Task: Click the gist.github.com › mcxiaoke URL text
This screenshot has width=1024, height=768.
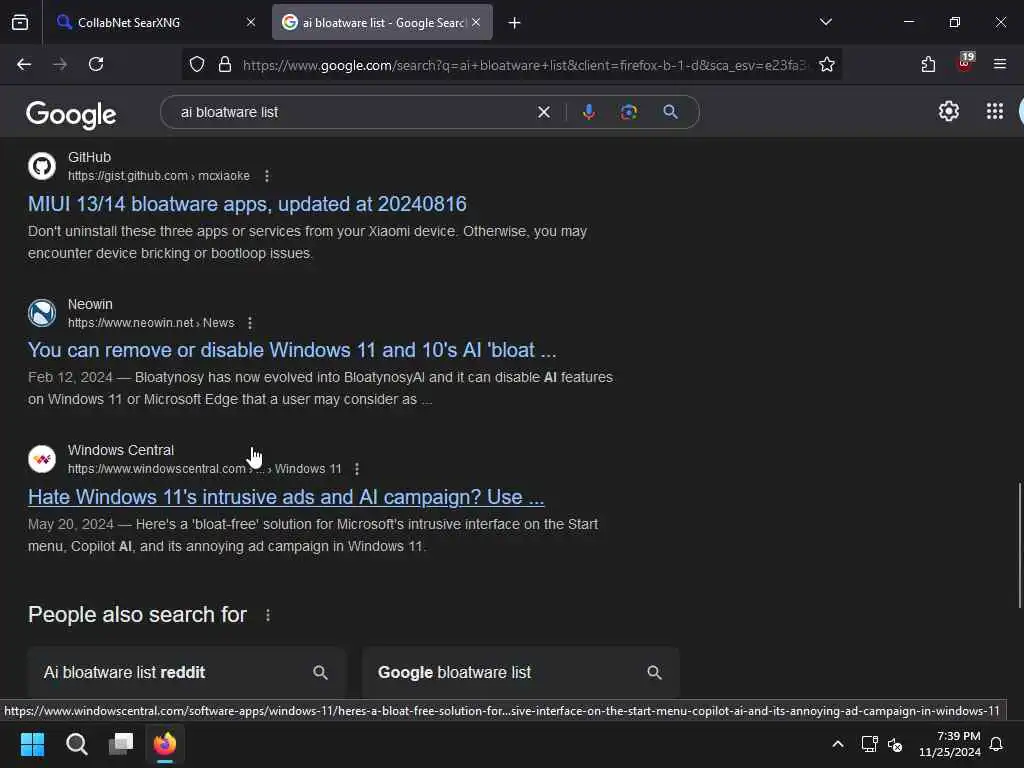Action: pyautogui.click(x=159, y=176)
